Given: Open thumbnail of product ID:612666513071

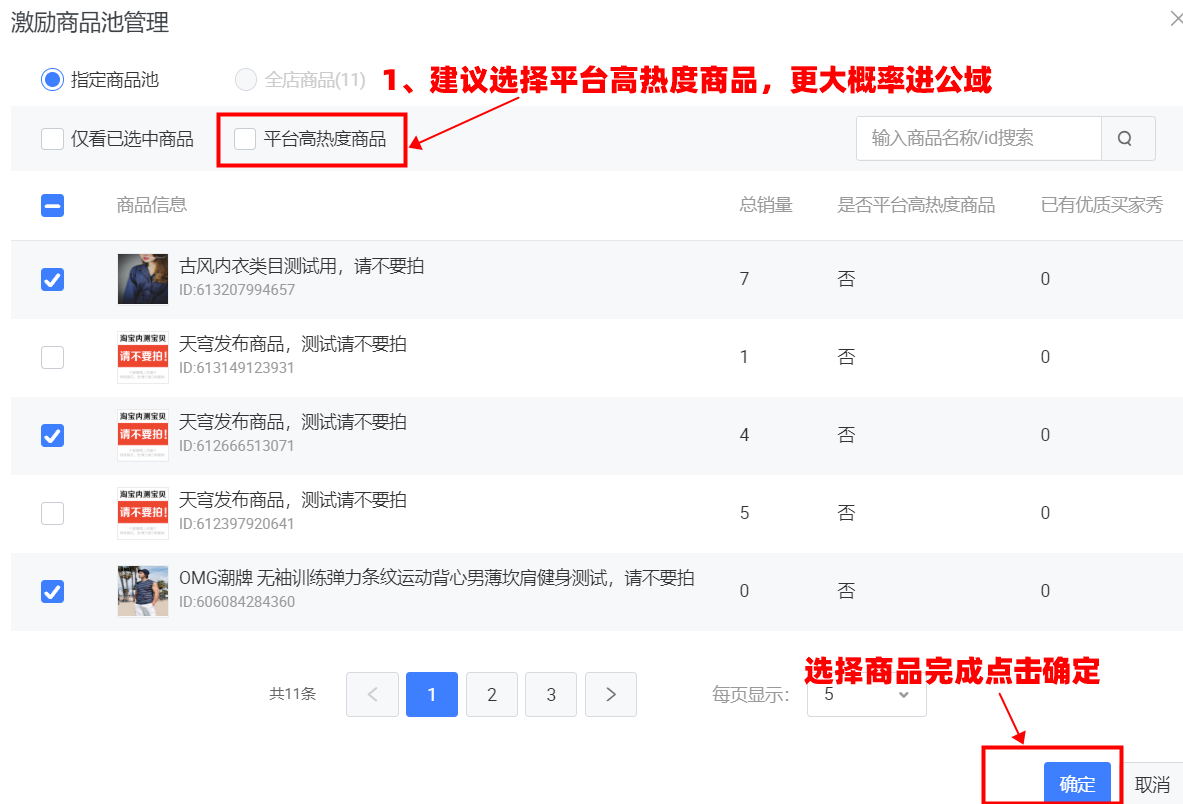Looking at the screenshot, I should coord(143,435).
